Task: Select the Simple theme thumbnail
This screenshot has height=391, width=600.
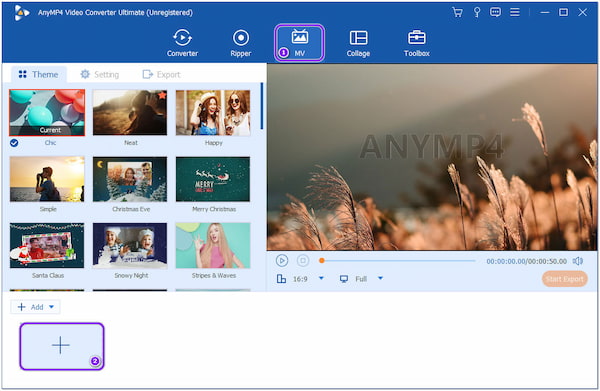Action: 47,179
